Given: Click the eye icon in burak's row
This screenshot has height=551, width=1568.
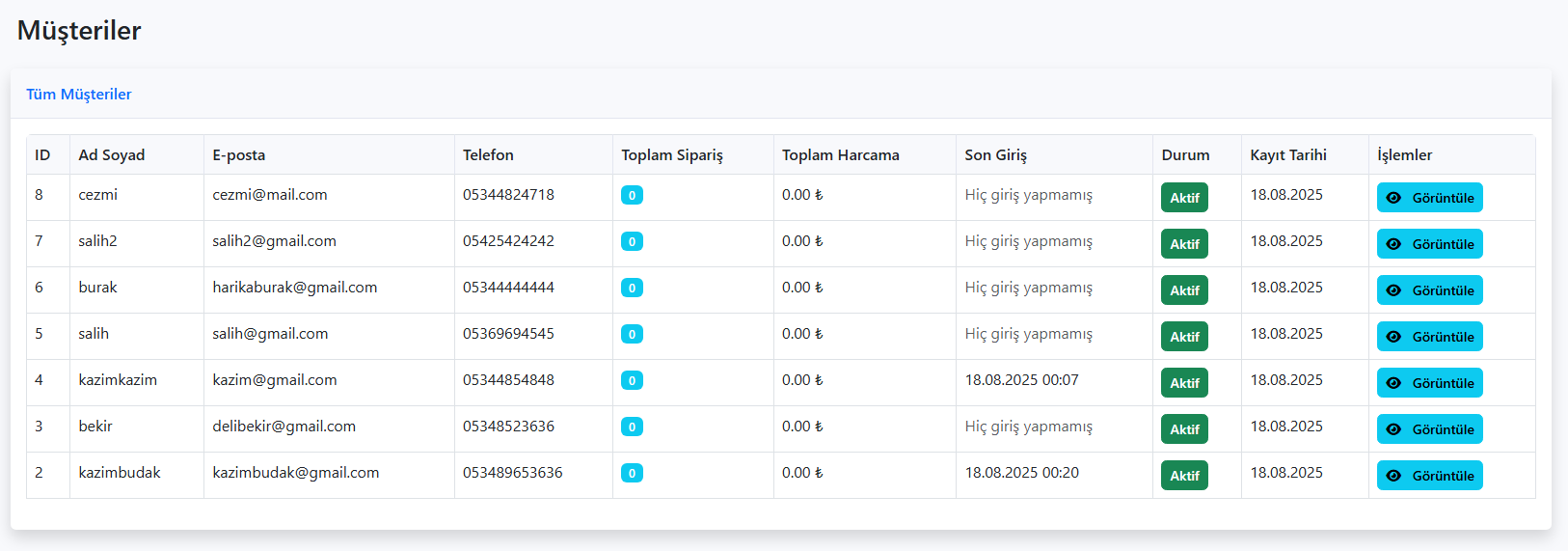Looking at the screenshot, I should click(1393, 290).
